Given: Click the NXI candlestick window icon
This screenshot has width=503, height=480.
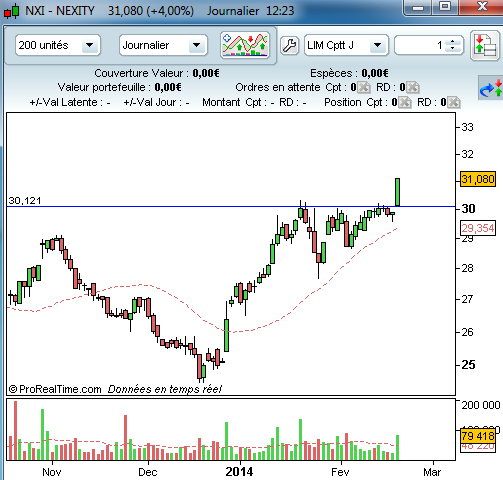Looking at the screenshot, I should [12, 11].
